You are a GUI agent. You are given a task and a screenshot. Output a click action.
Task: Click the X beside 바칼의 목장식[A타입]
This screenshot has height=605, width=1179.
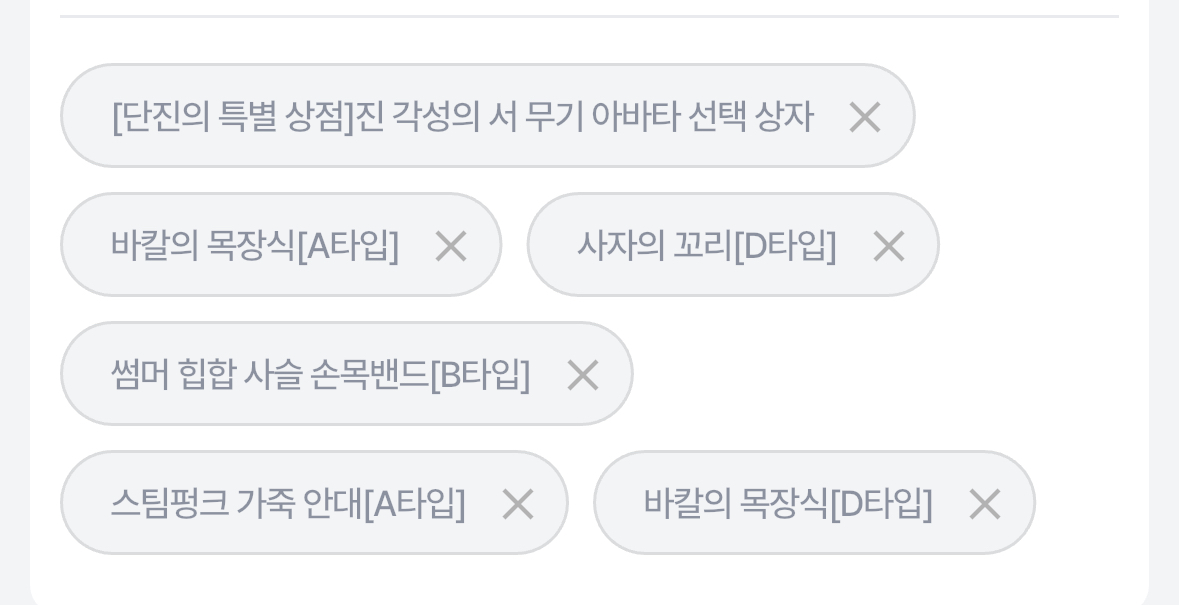click(450, 246)
